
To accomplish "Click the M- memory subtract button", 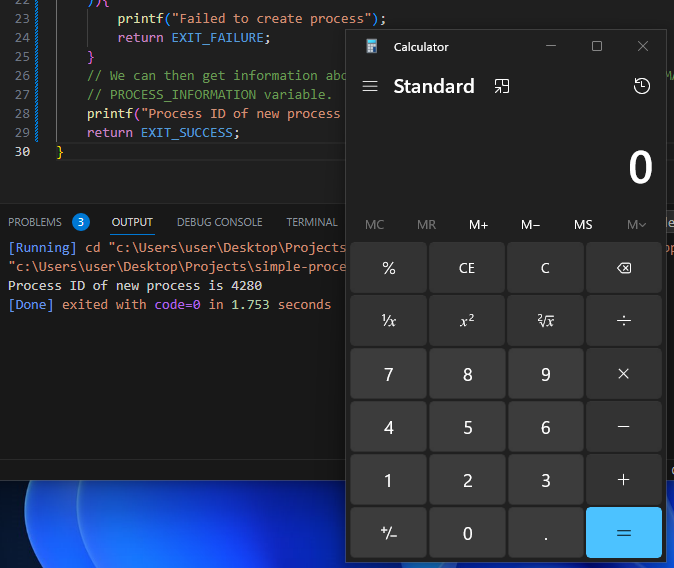I will point(530,224).
